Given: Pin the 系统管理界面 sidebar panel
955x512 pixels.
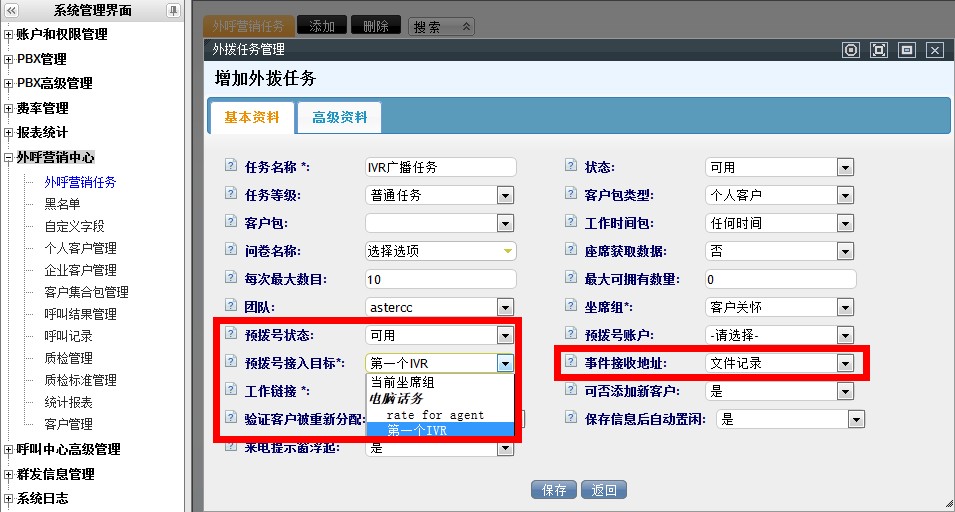Looking at the screenshot, I should click(173, 10).
